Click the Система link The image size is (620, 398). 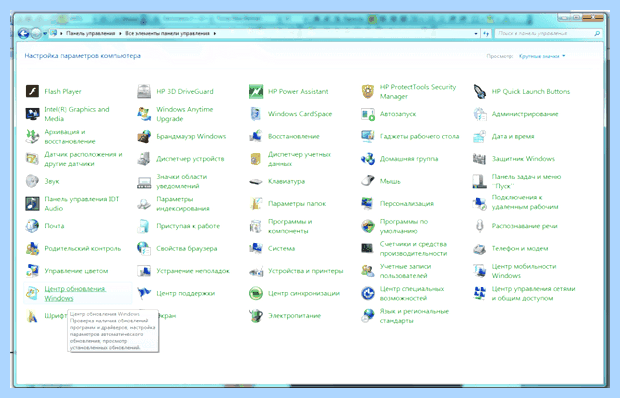point(282,249)
